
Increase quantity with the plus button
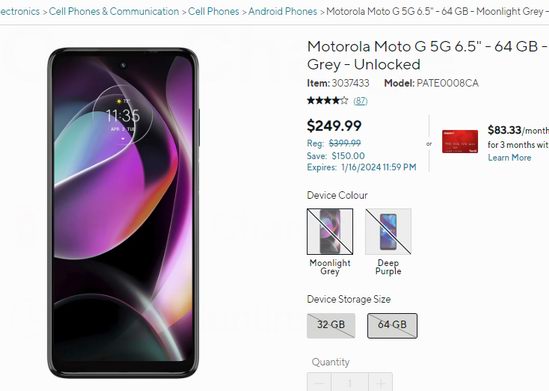tap(380, 382)
